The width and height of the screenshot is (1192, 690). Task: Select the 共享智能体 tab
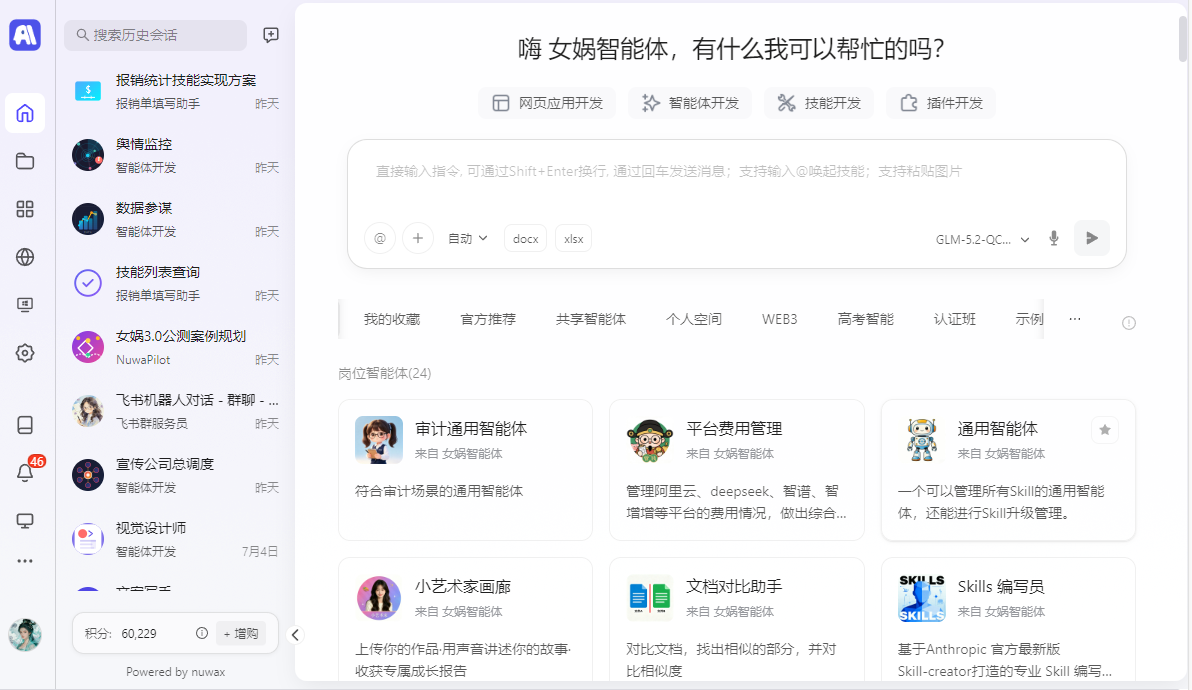point(591,319)
